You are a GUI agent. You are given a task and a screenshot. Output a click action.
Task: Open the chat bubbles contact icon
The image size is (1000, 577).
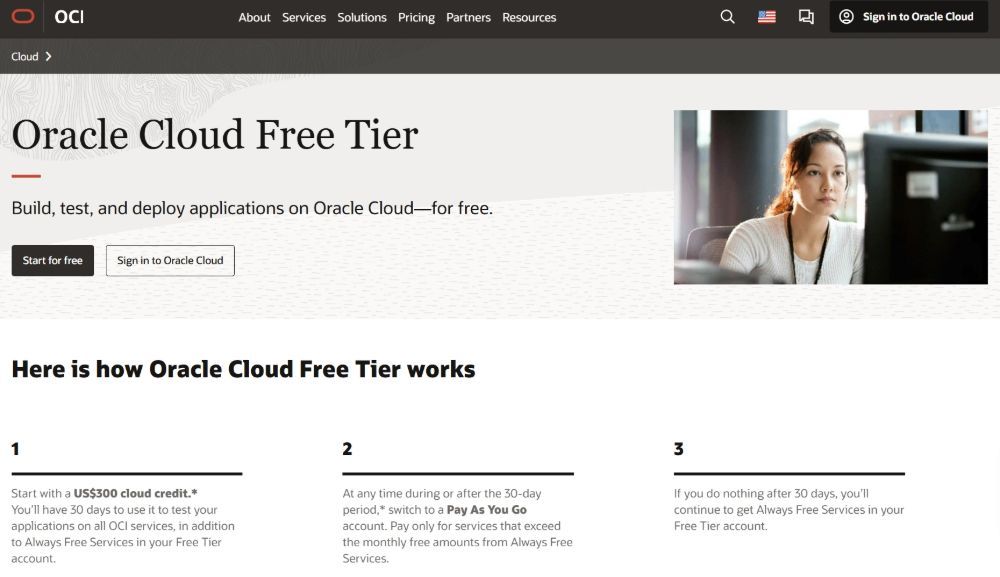[x=806, y=17]
